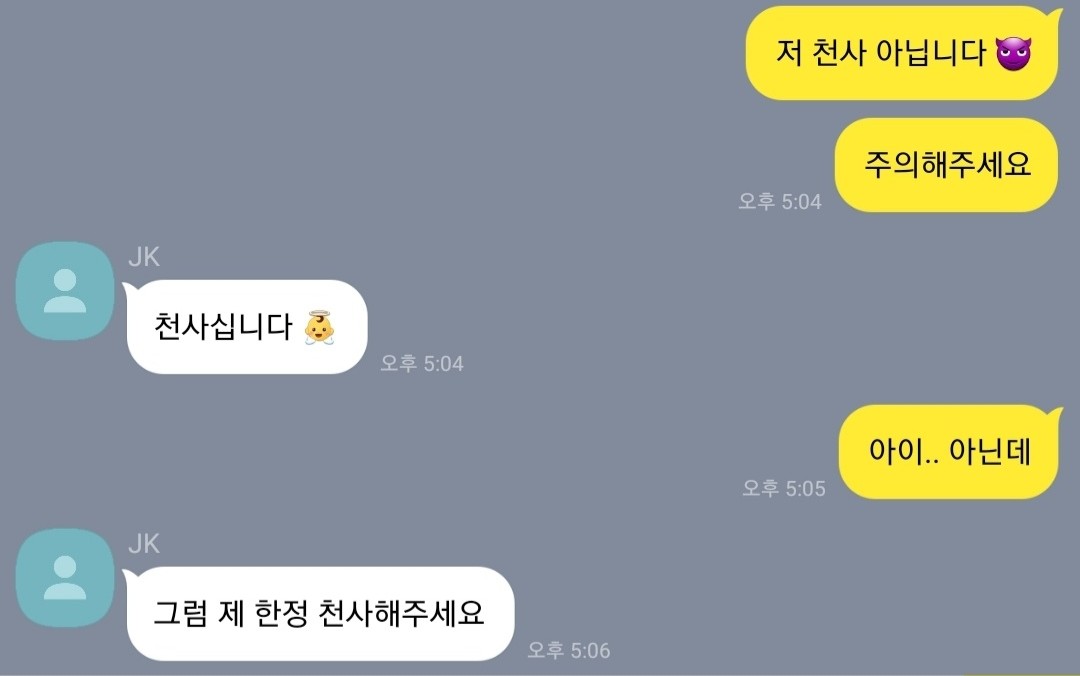Tap the yellow bubble 아이.. 아닌데

tap(950, 451)
